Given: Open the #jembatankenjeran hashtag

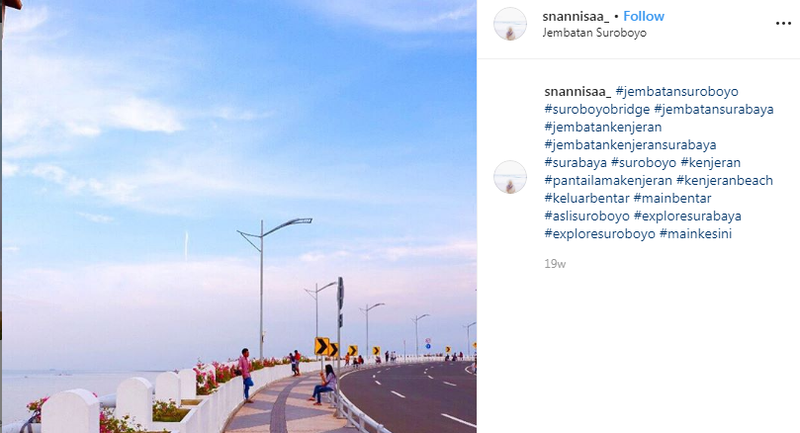Looking at the screenshot, I should click(x=603, y=127).
